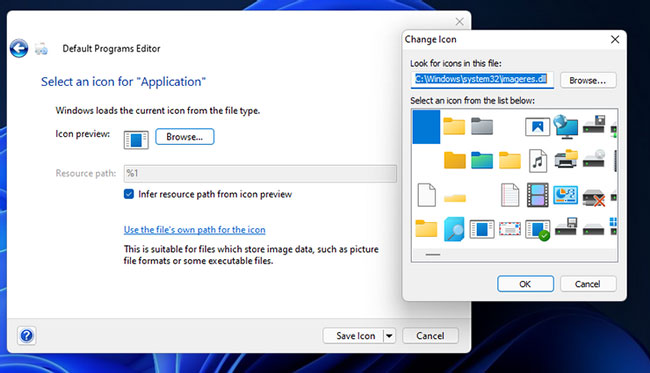
Task: Pick the picture frame icon
Action: pyautogui.click(x=537, y=127)
